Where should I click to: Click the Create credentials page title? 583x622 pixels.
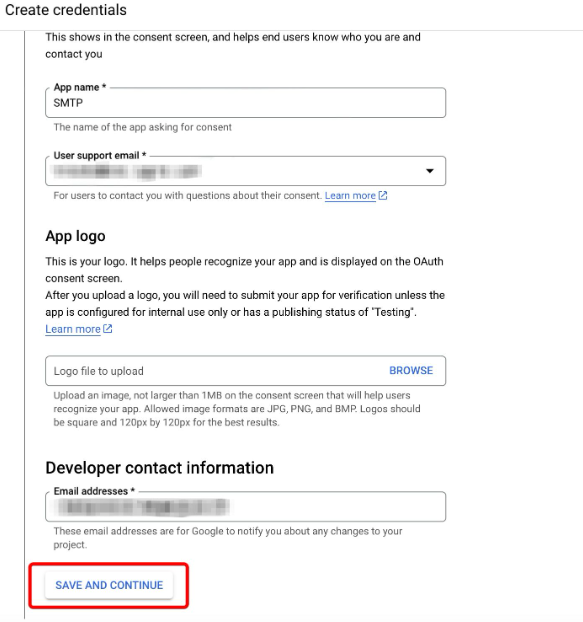click(x=66, y=10)
